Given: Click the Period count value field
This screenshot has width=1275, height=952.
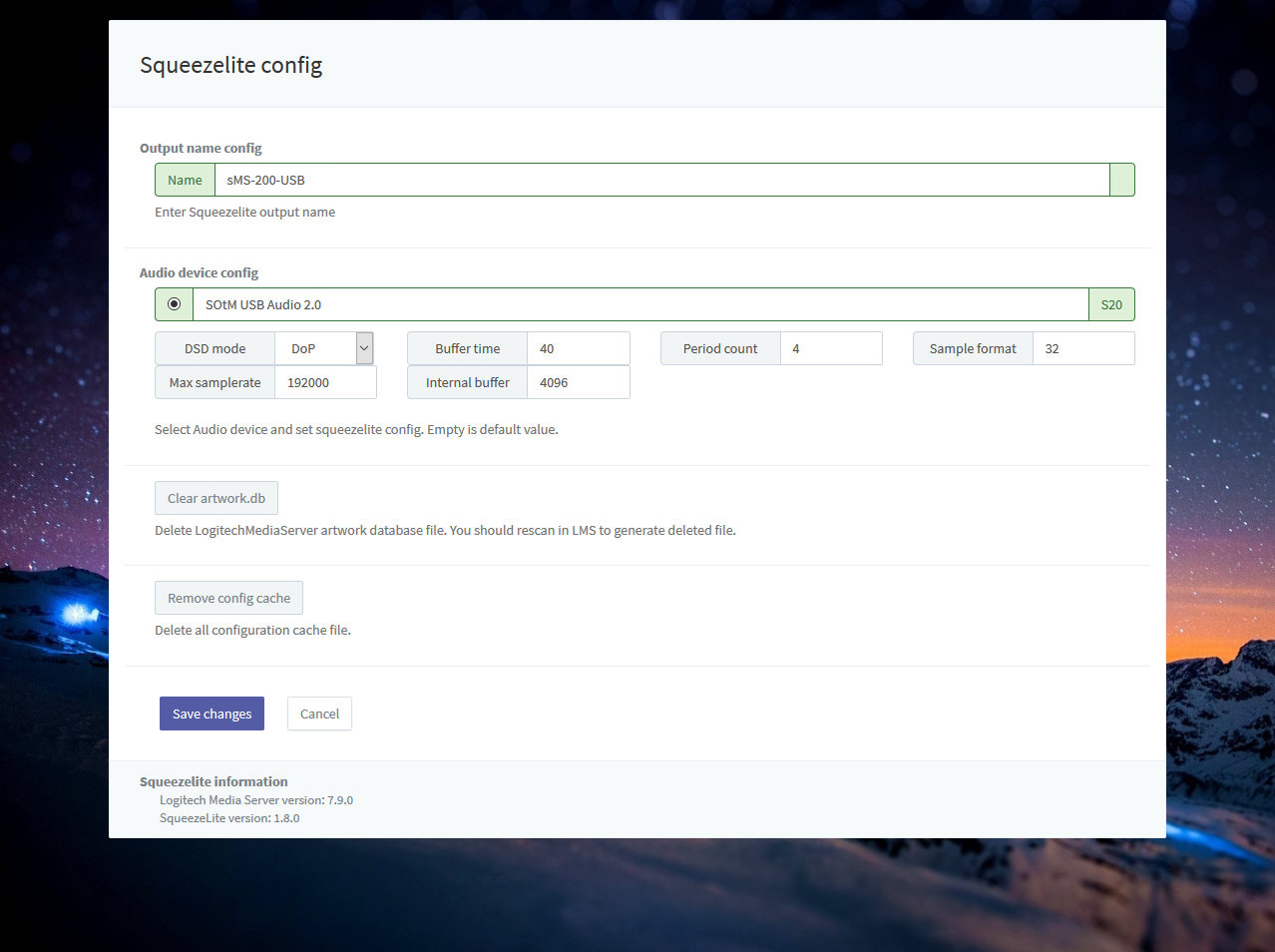Looking at the screenshot, I should click(x=830, y=348).
